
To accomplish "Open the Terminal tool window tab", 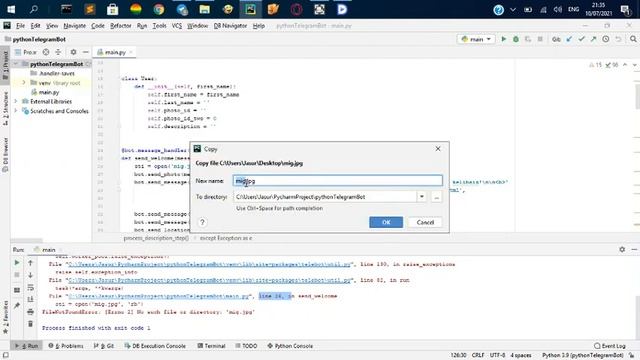I will 211,346.
